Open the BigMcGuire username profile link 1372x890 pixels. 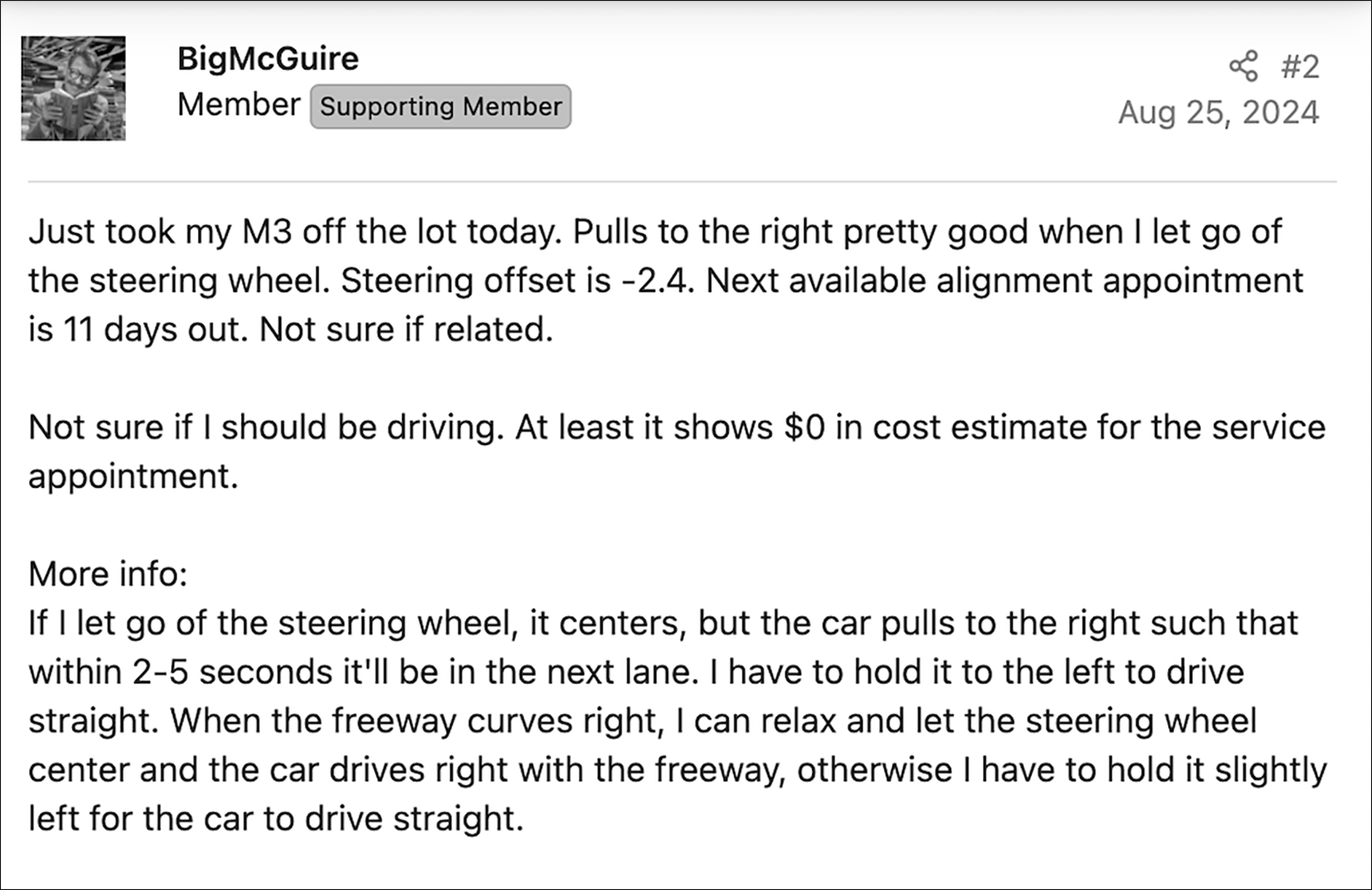[268, 59]
